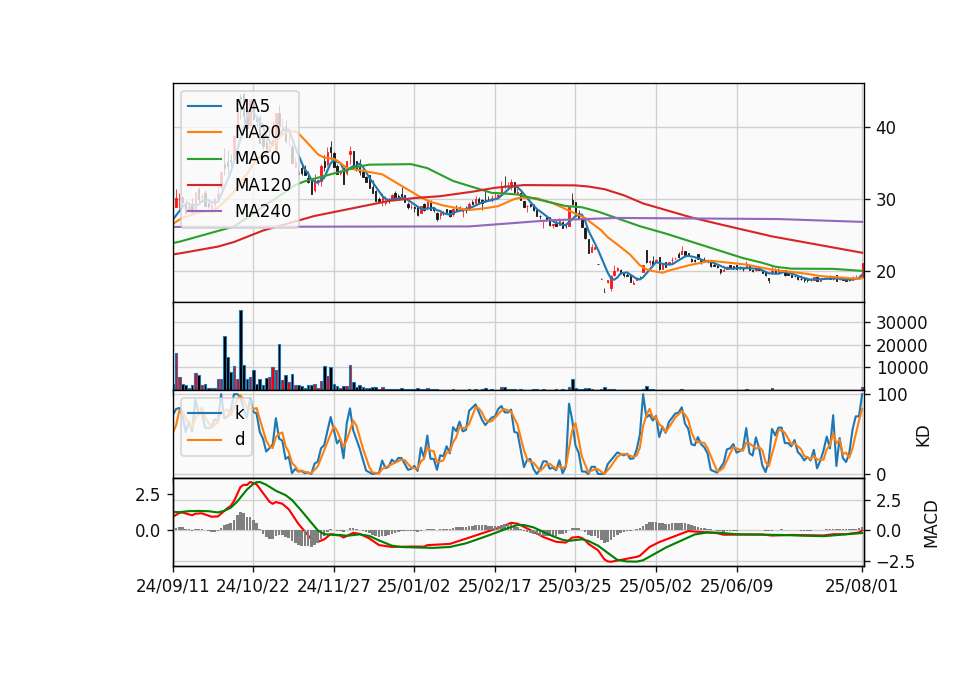Image resolution: width=960 pixels, height=690 pixels.
Task: Click the volume axis value 10000
Action: pos(902,368)
